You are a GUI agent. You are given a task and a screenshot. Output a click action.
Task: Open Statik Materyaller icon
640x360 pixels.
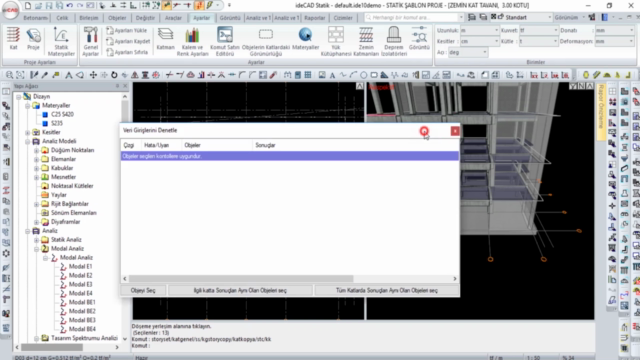coord(61,42)
